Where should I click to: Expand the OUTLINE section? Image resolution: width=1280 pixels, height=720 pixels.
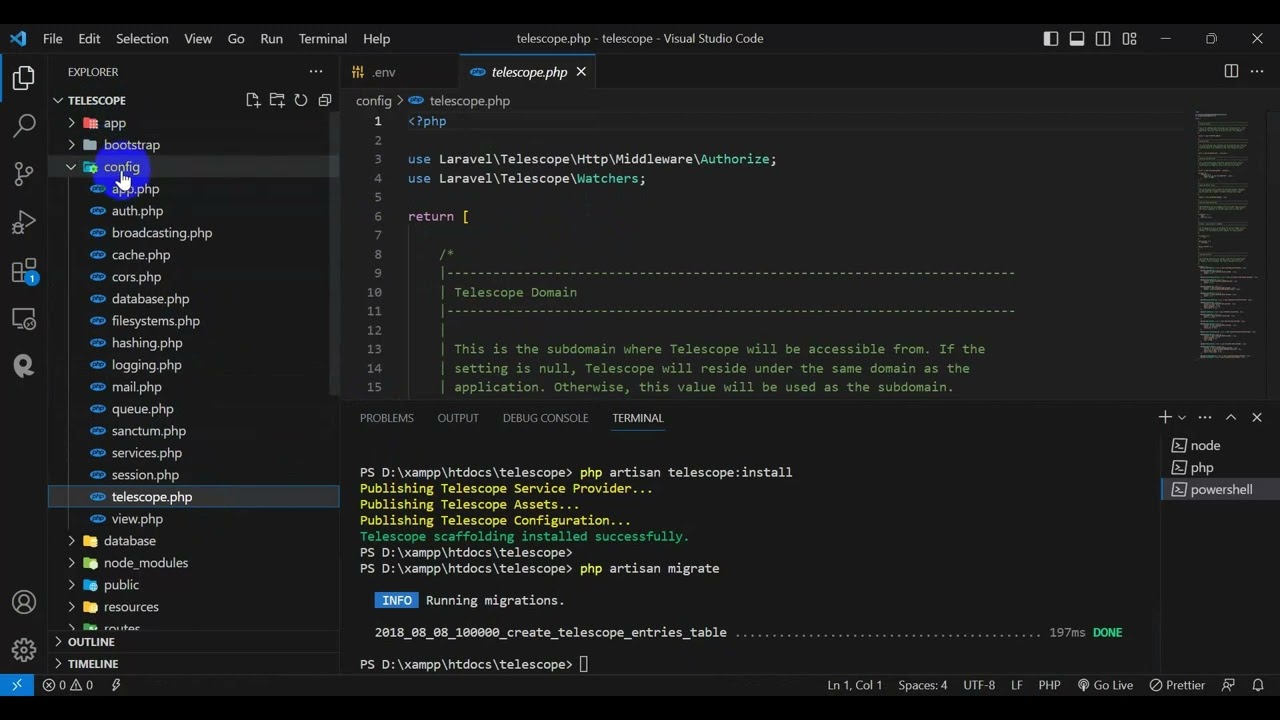point(194,642)
